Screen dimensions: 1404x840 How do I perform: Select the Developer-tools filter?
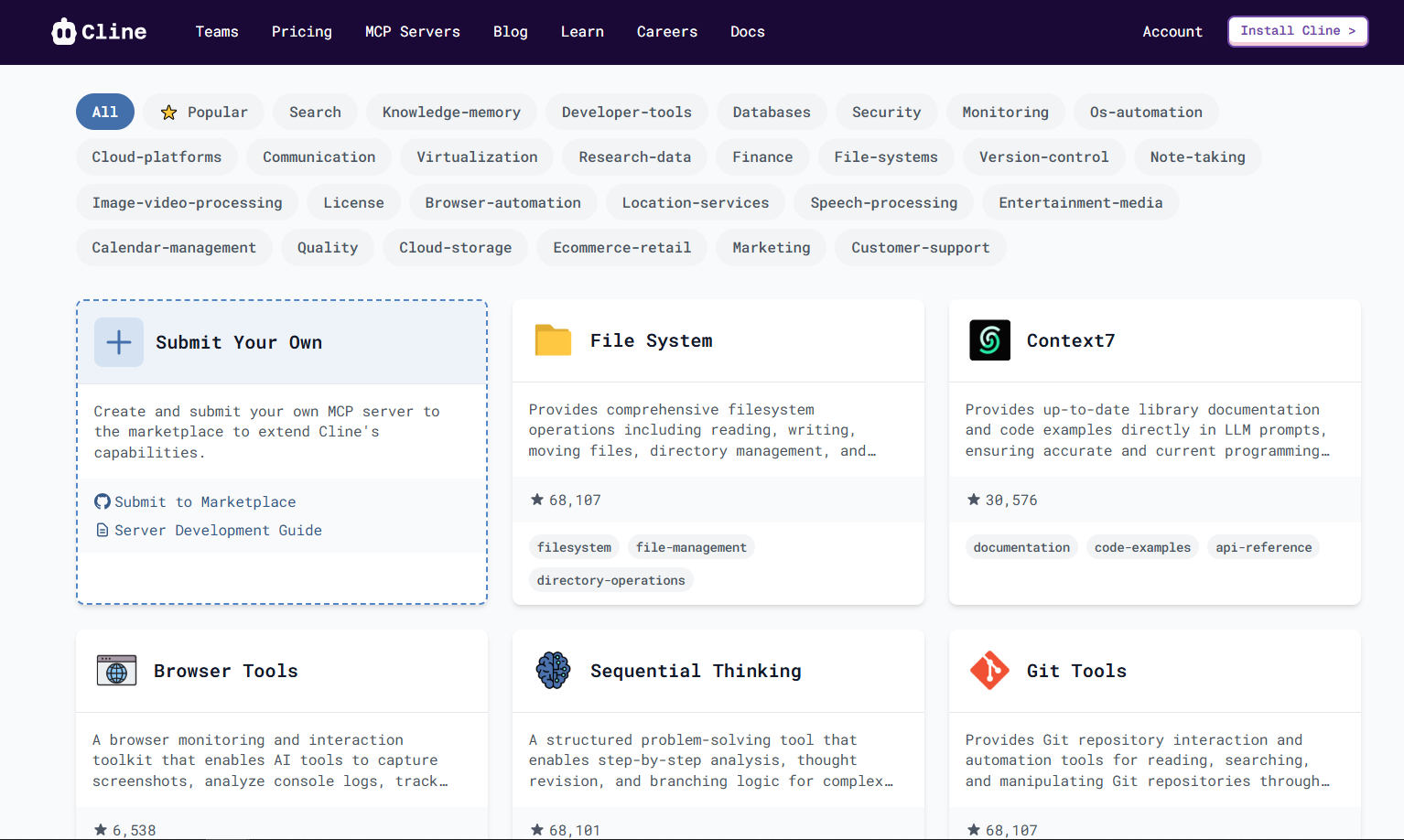click(627, 112)
